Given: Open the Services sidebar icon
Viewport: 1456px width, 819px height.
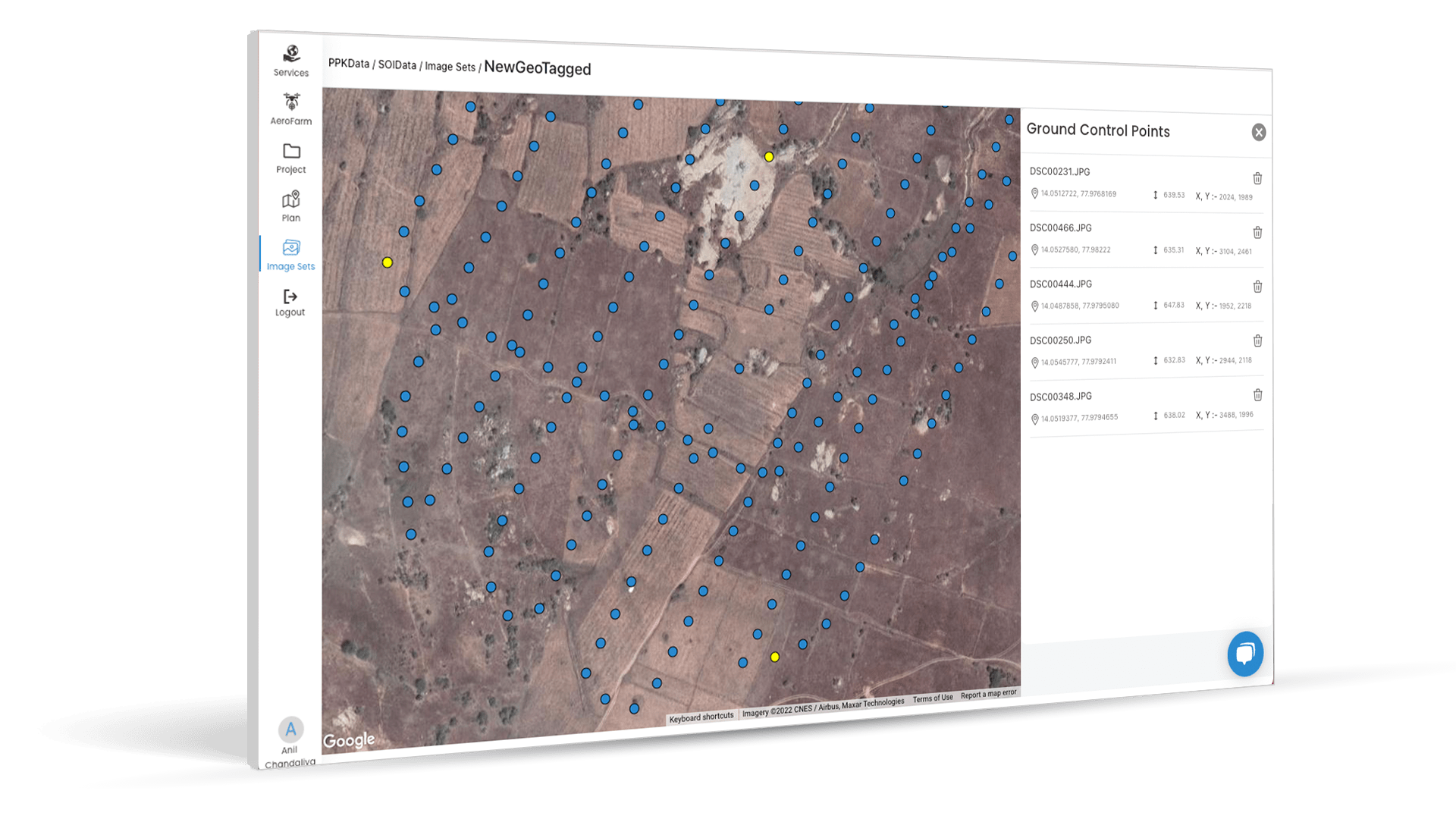Looking at the screenshot, I should (291, 55).
